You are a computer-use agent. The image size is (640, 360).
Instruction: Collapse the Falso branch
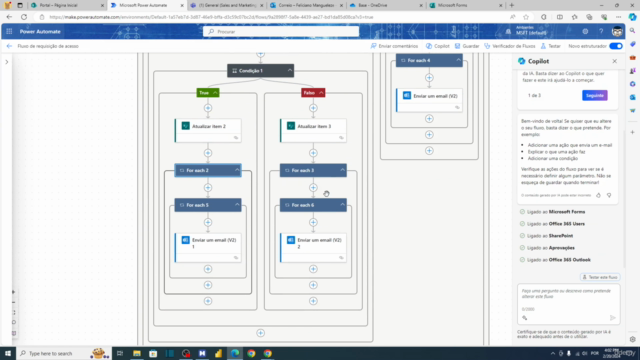point(321,93)
